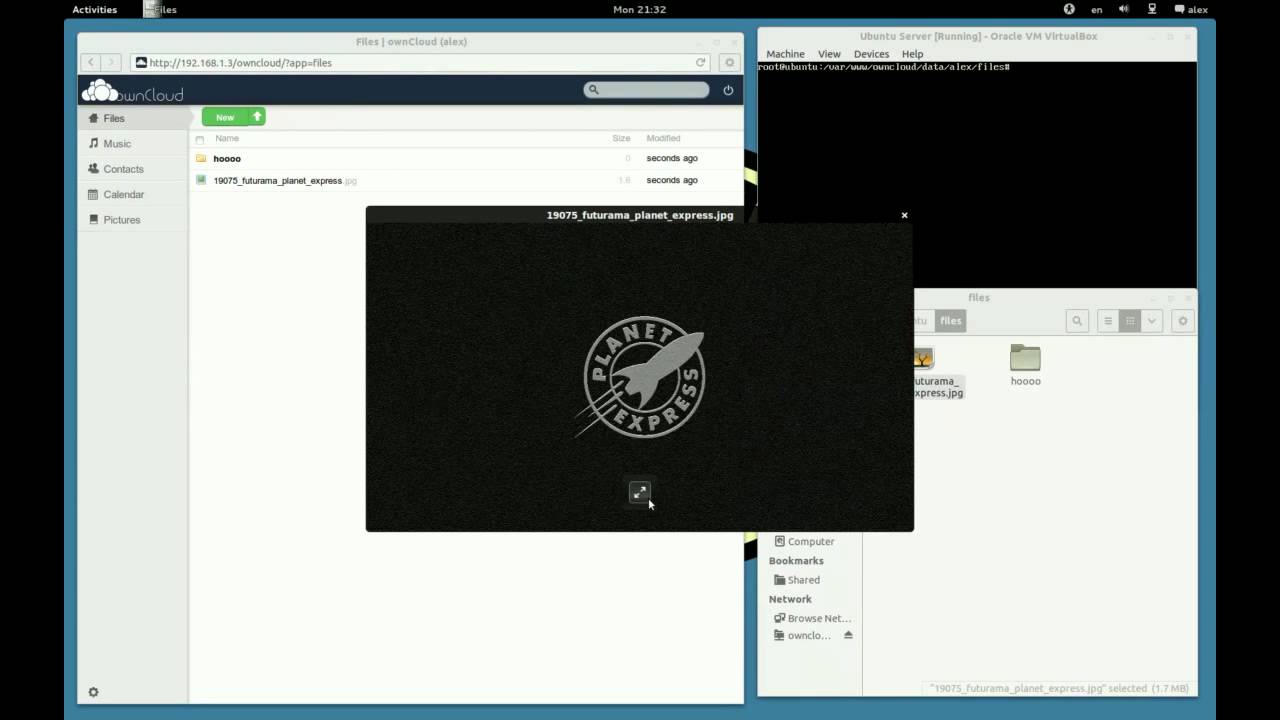Eject the owncloud network mount
Screen dimensions: 1280x720
848,635
